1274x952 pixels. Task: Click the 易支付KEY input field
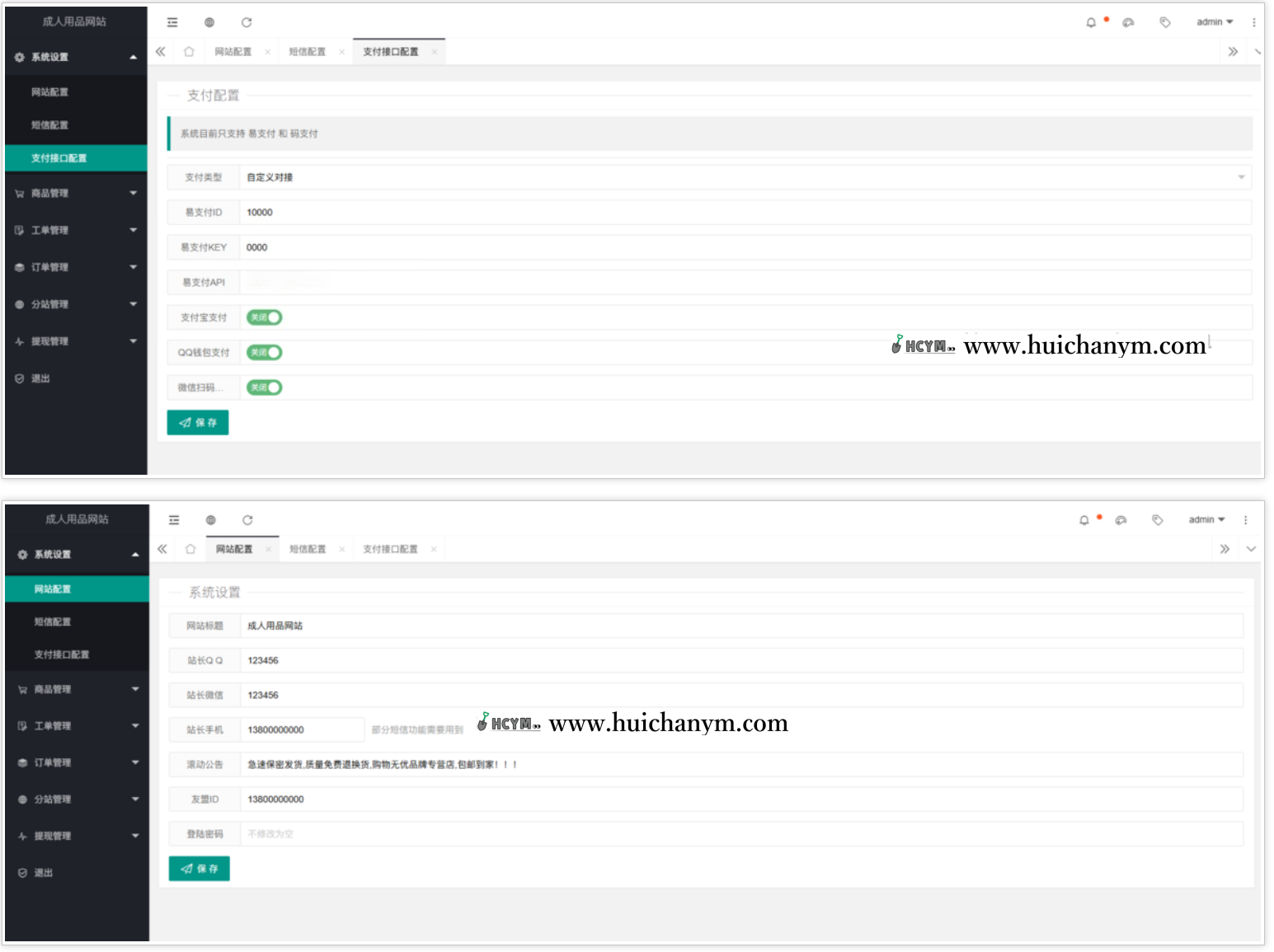point(745,247)
